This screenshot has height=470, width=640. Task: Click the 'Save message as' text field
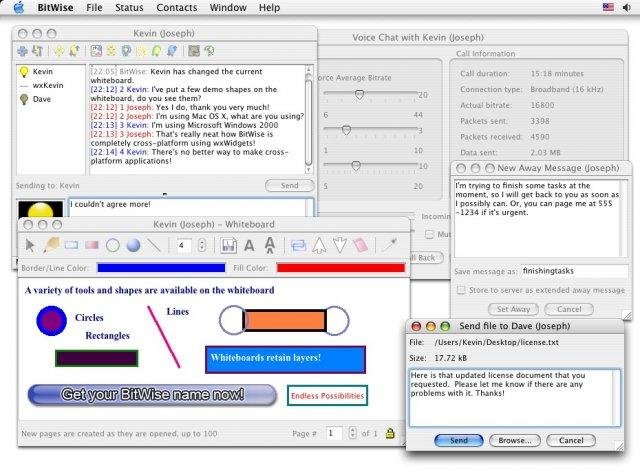[x=574, y=271]
